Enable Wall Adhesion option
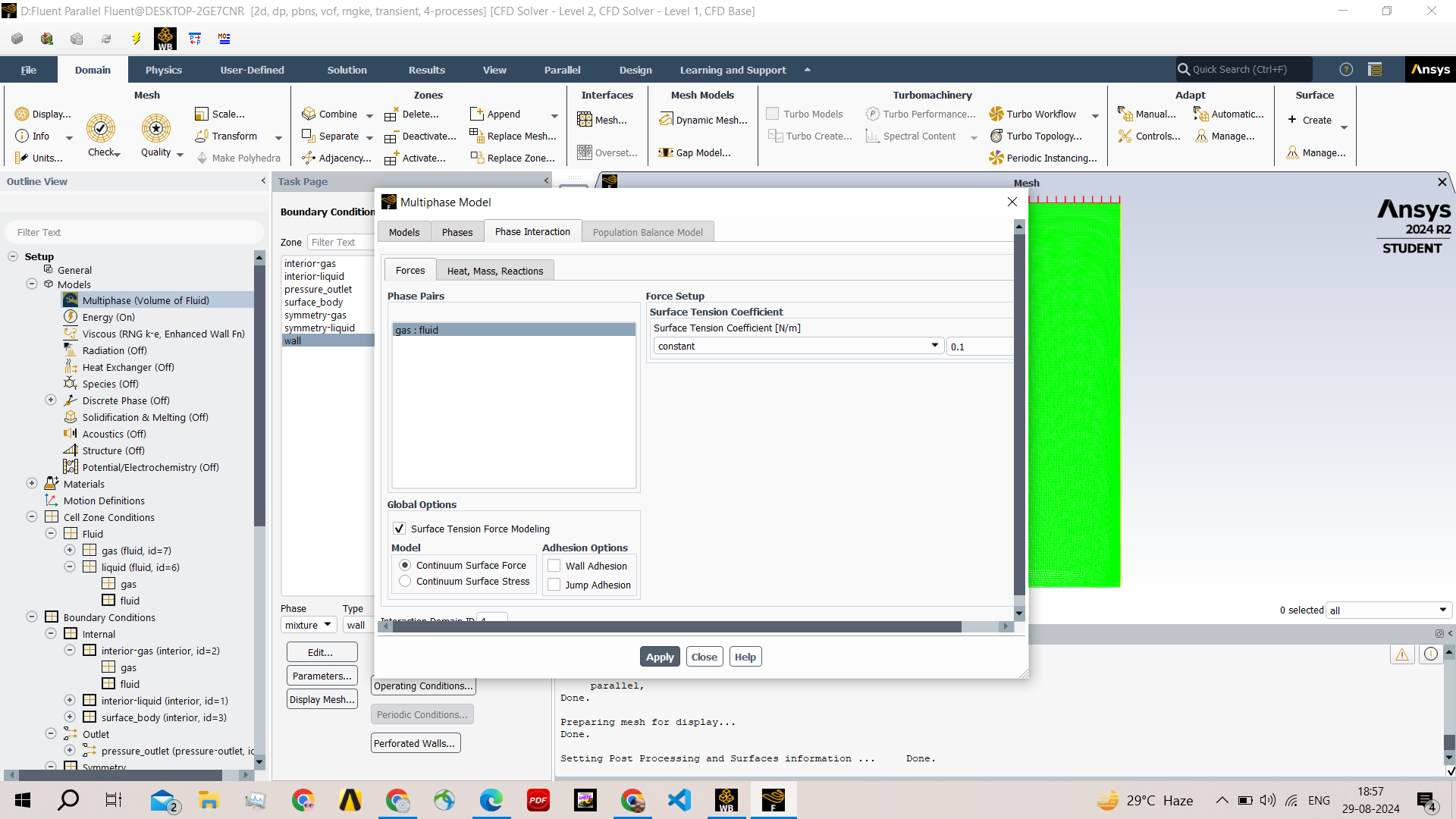Image resolution: width=1456 pixels, height=819 pixels. click(x=554, y=566)
